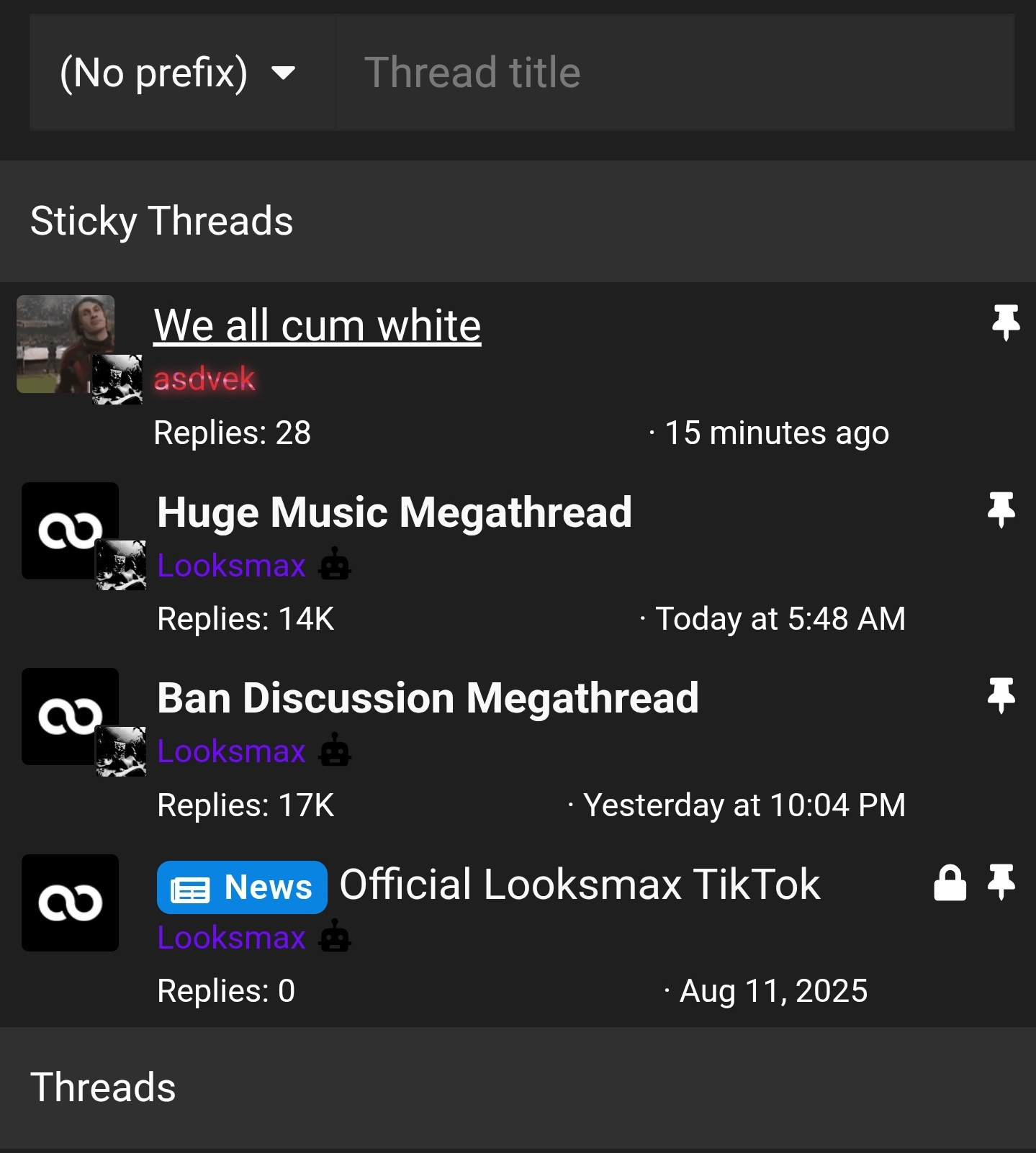Open Huge Music Megathread
Image resolution: width=1036 pixels, height=1153 pixels.
(395, 512)
